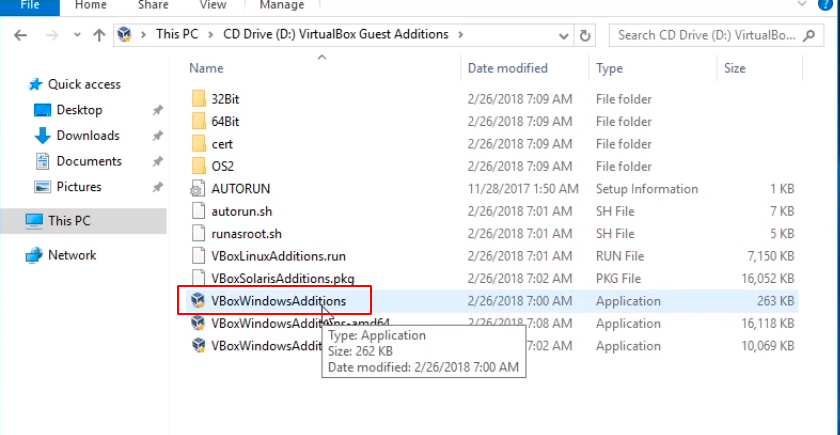The image size is (840, 435).
Task: Open the File ribbon tab
Action: (29, 5)
